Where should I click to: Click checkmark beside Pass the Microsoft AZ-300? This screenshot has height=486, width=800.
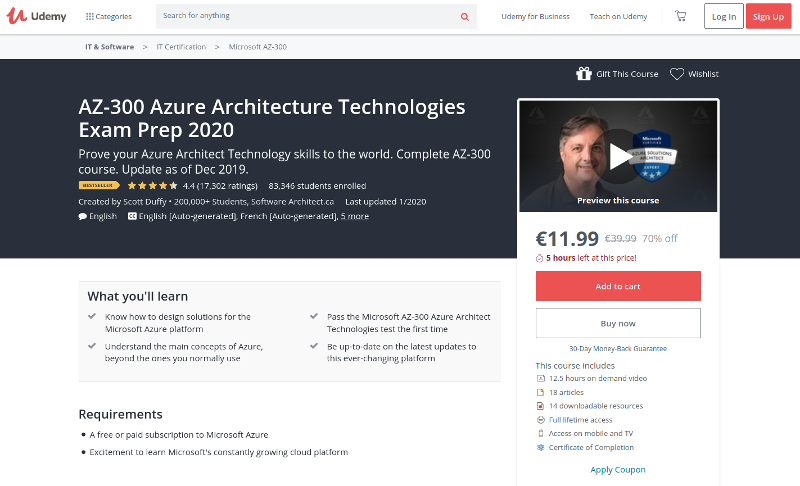coord(314,316)
